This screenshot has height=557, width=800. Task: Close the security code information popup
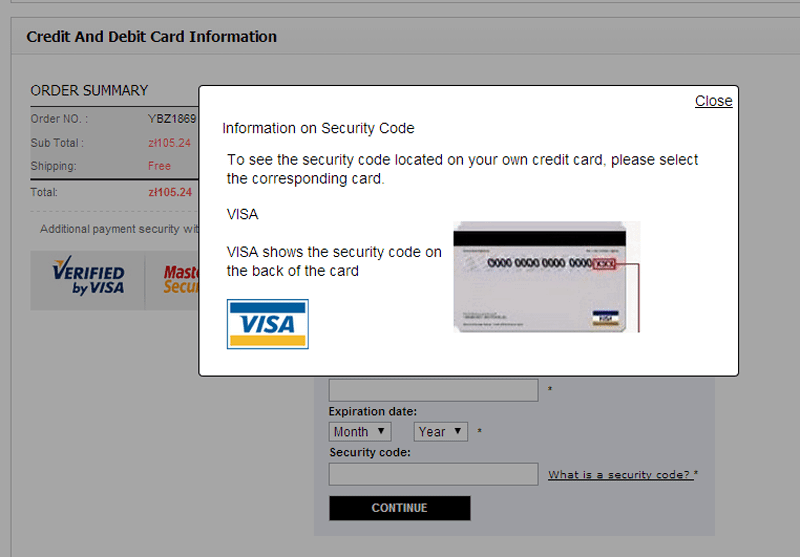tap(713, 101)
